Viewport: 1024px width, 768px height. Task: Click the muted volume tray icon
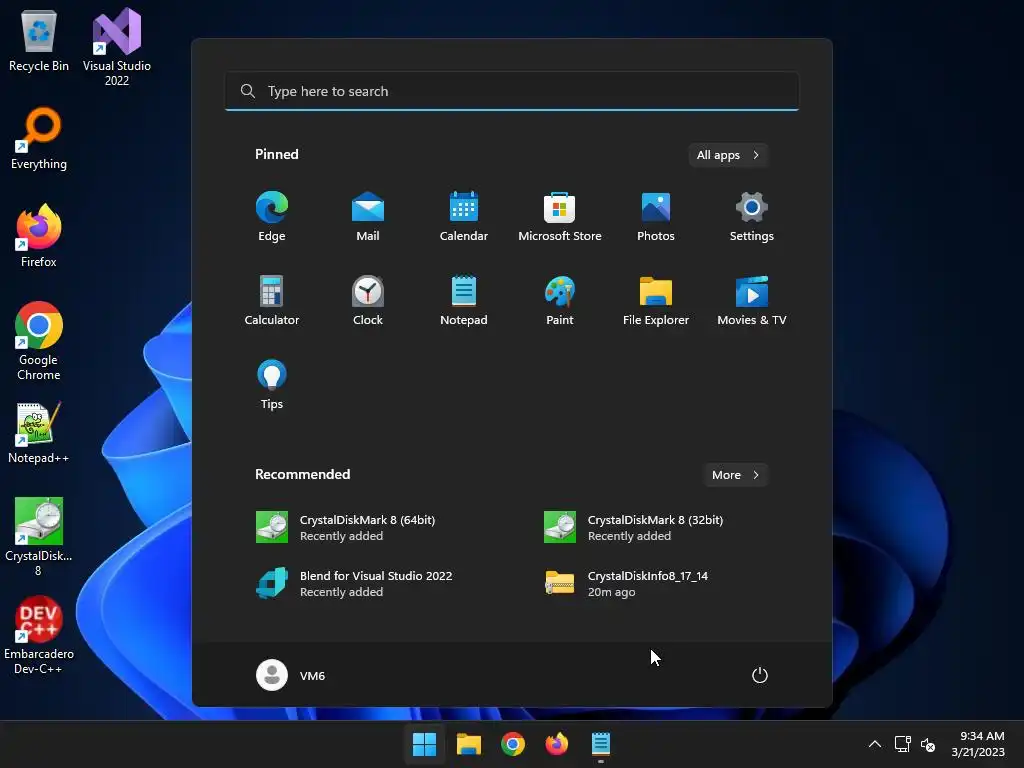pos(928,744)
